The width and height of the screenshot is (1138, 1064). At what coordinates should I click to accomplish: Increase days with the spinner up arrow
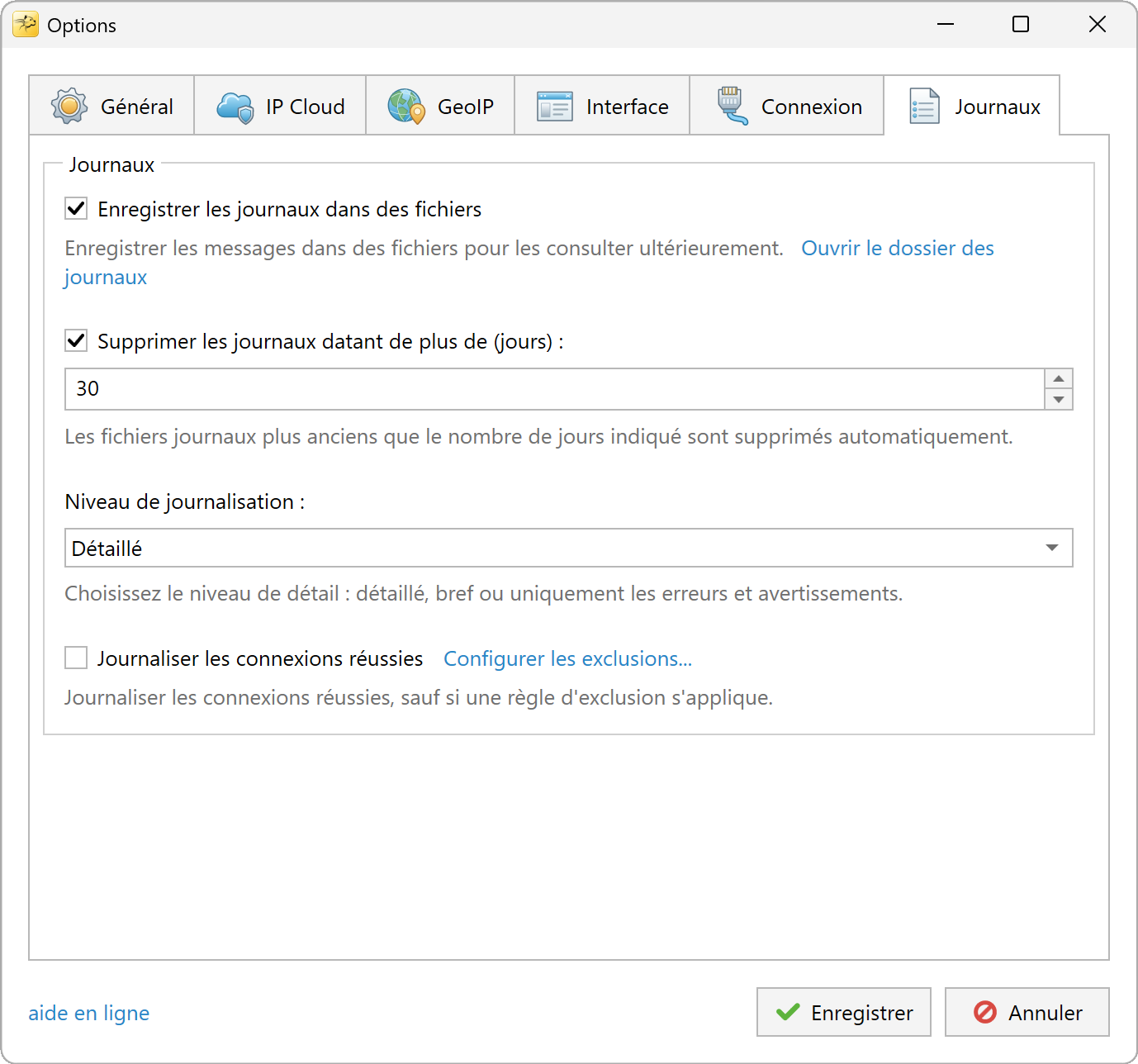[x=1059, y=378]
